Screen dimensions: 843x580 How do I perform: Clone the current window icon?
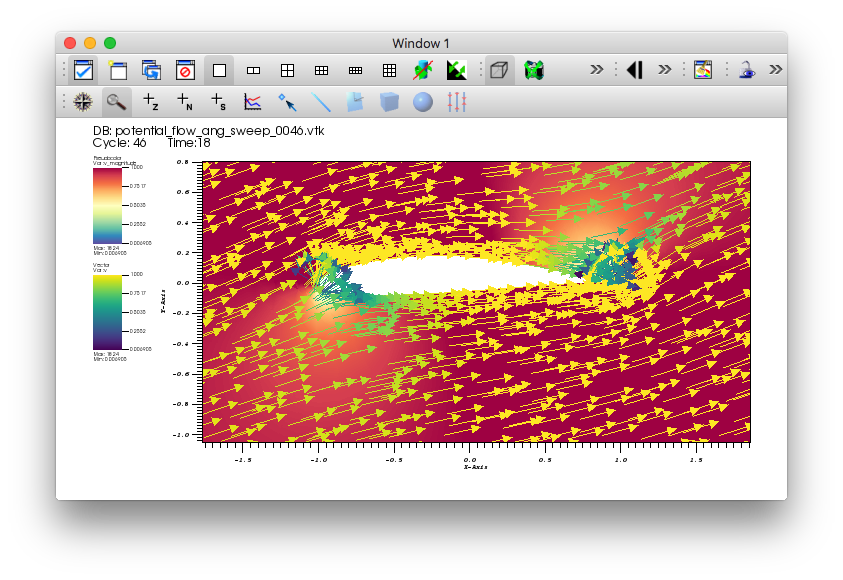click(152, 70)
